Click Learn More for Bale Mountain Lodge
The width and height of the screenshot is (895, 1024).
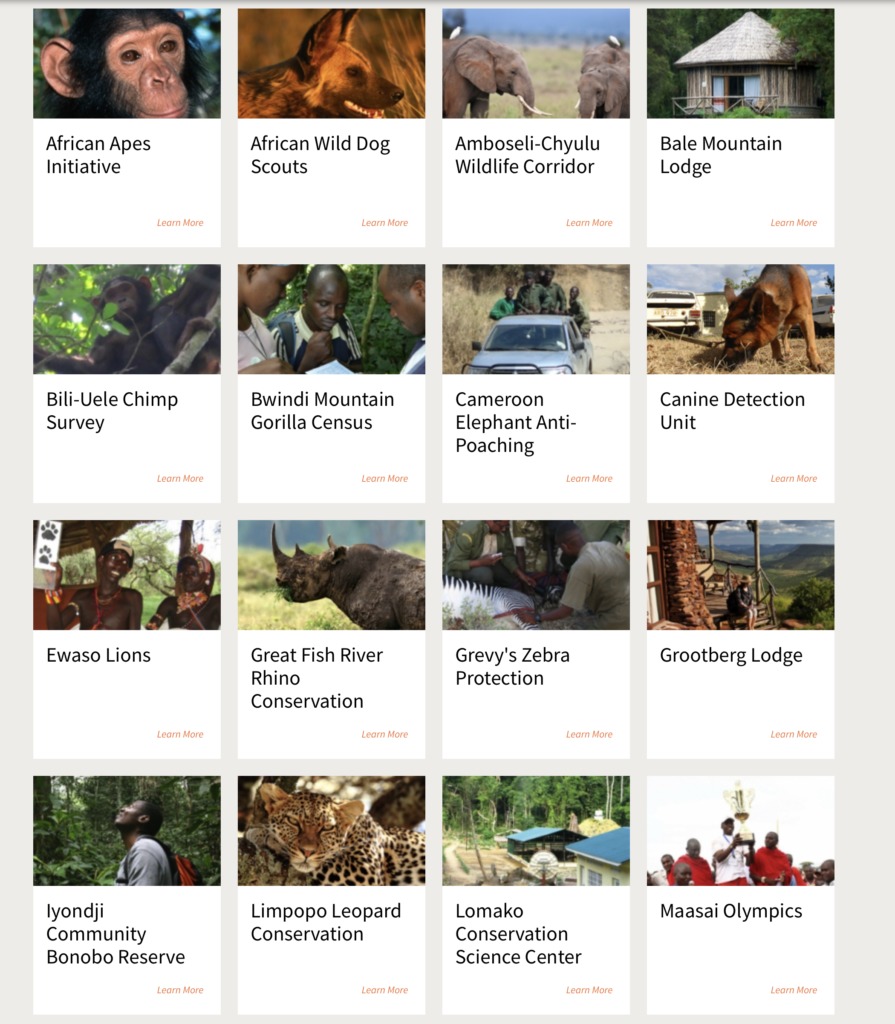793,223
